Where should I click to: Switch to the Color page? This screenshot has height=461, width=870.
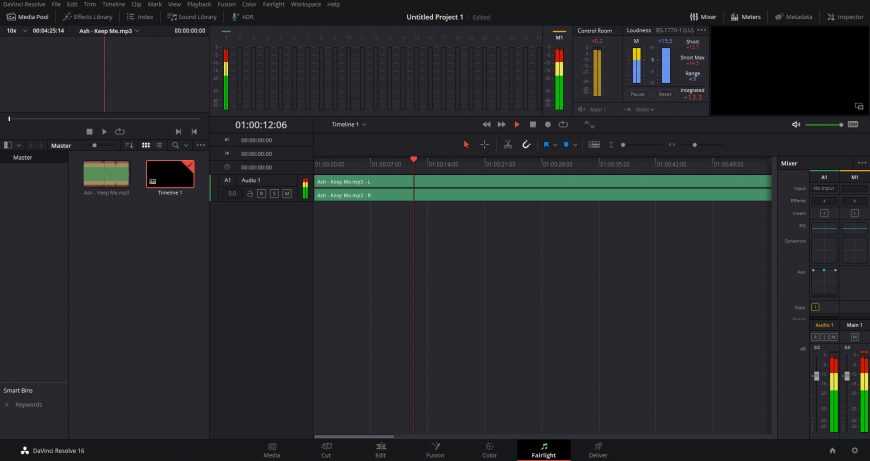[489, 450]
